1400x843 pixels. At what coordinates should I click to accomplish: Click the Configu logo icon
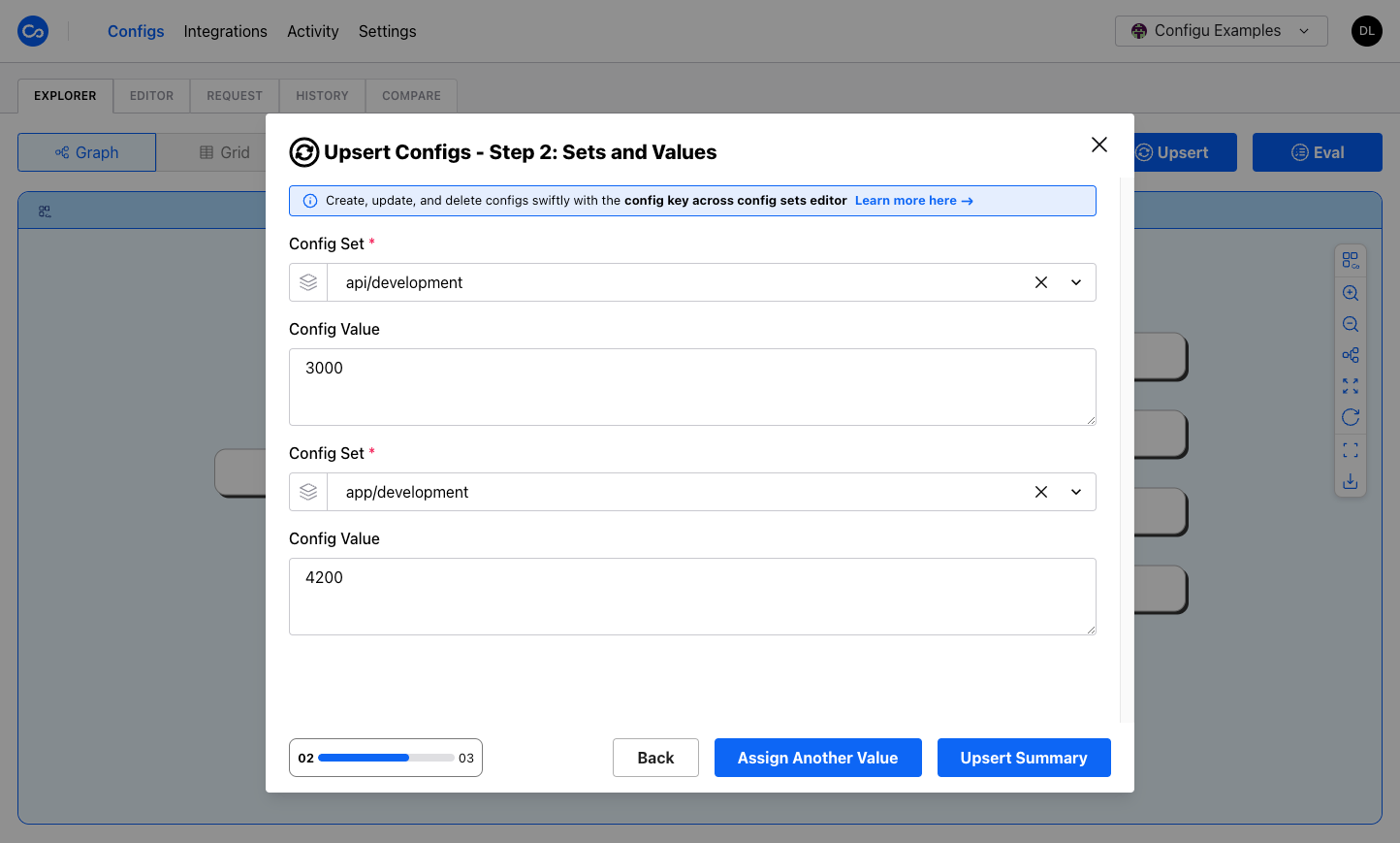point(33,31)
